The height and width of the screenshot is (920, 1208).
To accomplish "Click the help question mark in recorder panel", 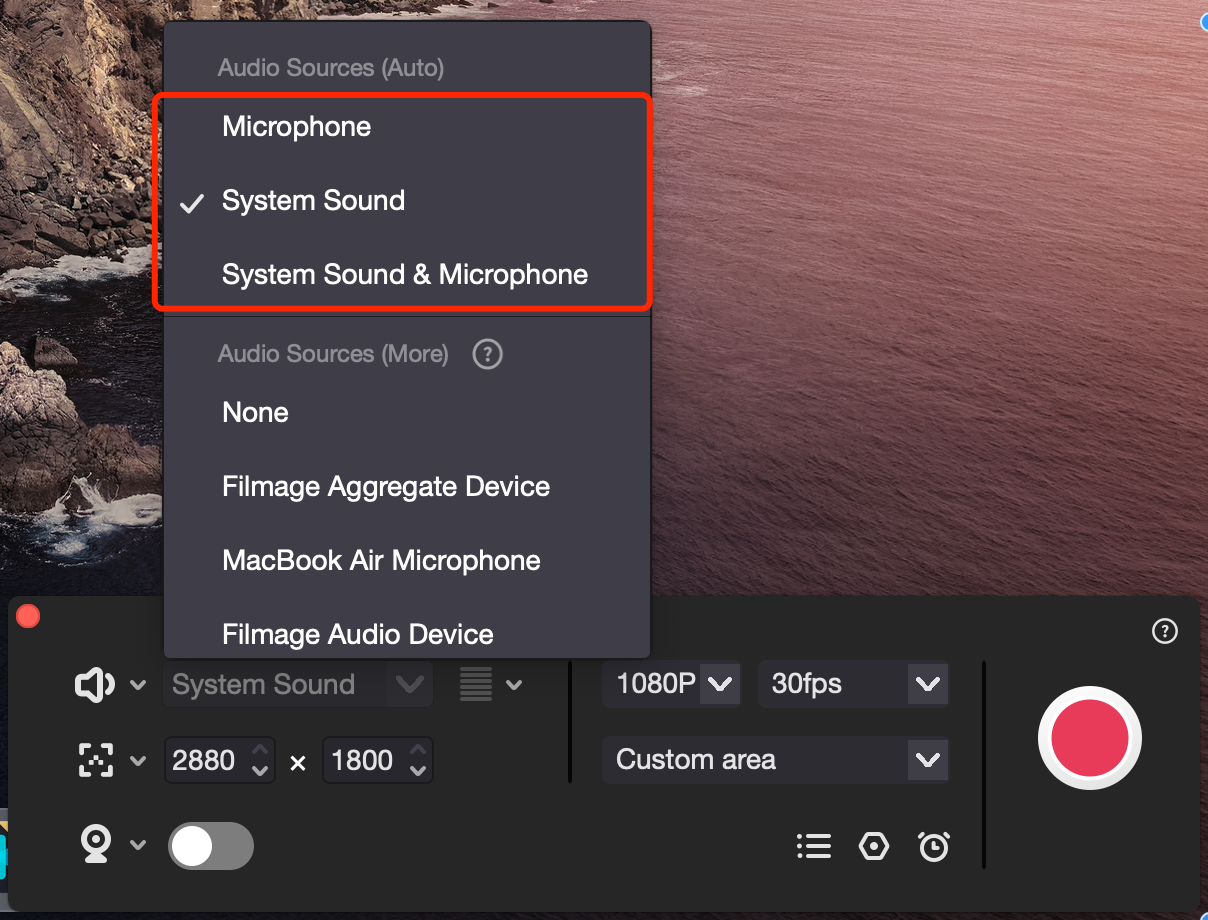I will 1165,631.
